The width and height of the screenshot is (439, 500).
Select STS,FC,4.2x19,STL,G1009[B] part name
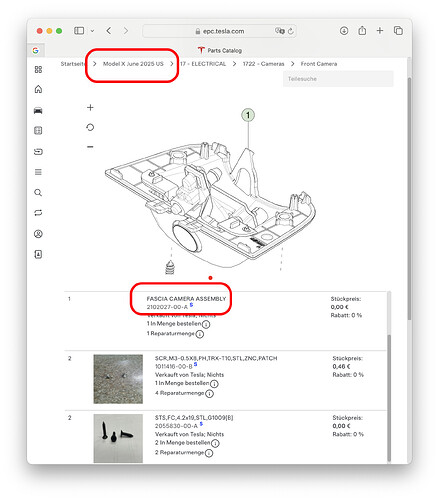pos(194,418)
